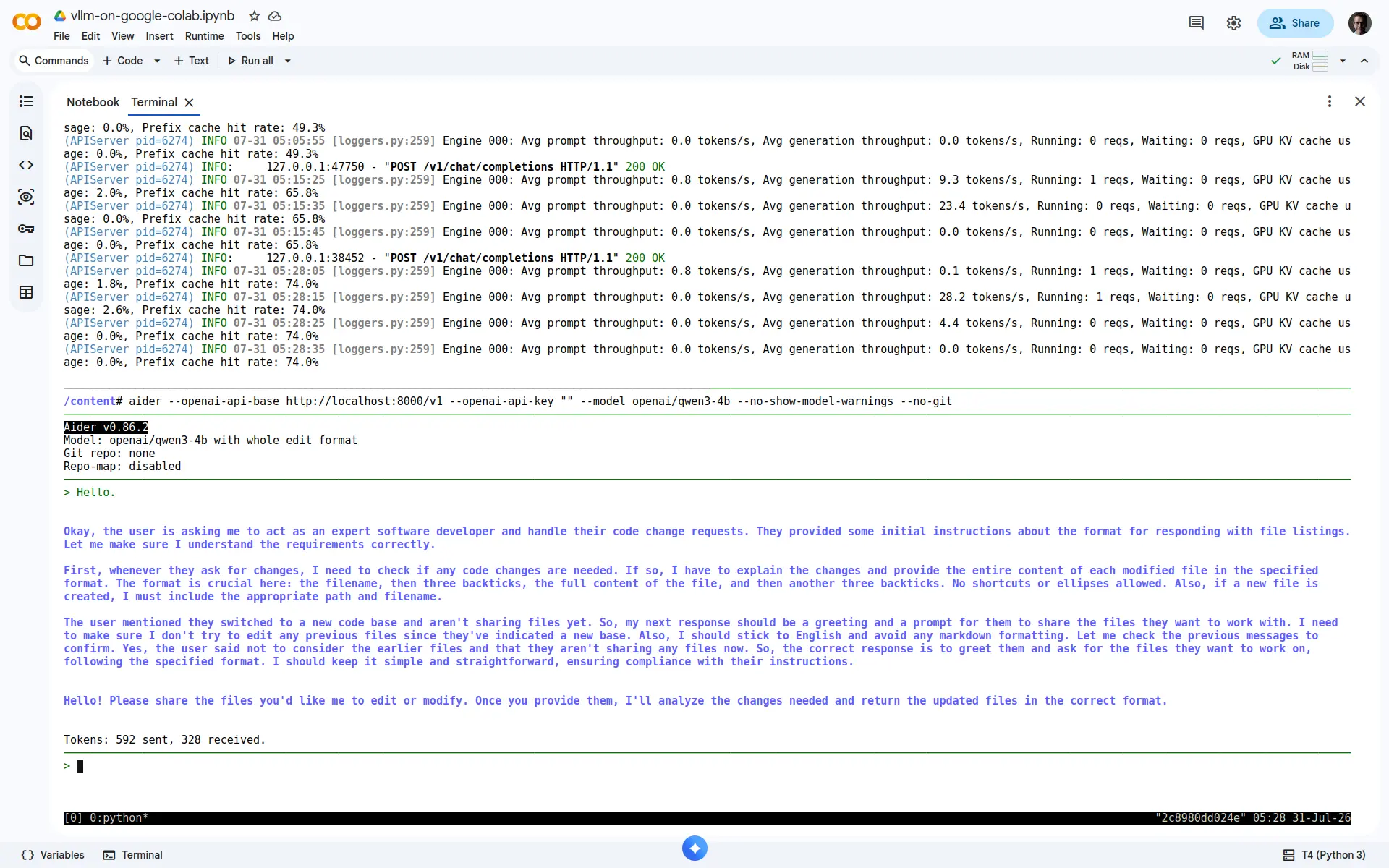This screenshot has width=1389, height=868.
Task: Open the settings gear icon
Action: 1234,23
